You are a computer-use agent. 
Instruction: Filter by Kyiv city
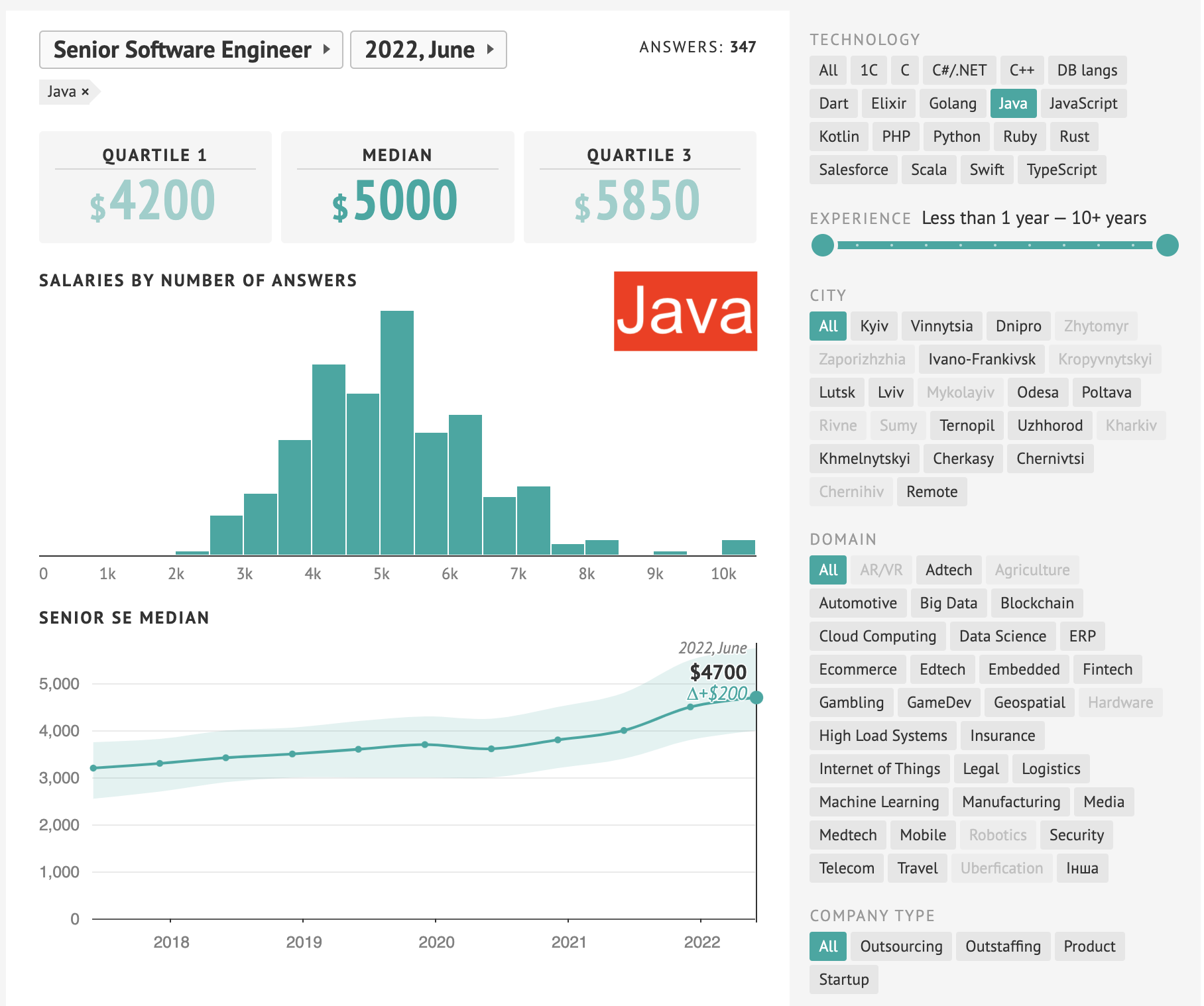click(x=873, y=326)
